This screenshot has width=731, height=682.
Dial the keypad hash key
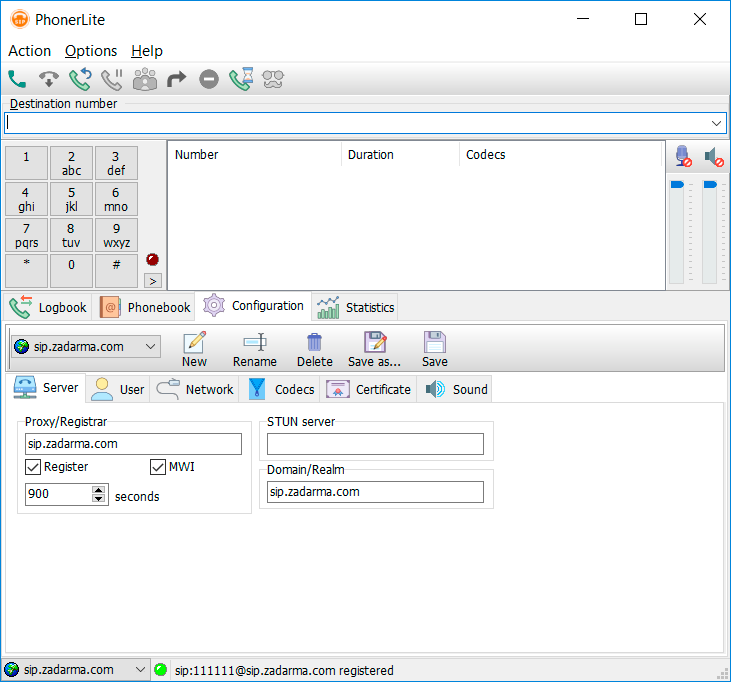click(x=116, y=271)
